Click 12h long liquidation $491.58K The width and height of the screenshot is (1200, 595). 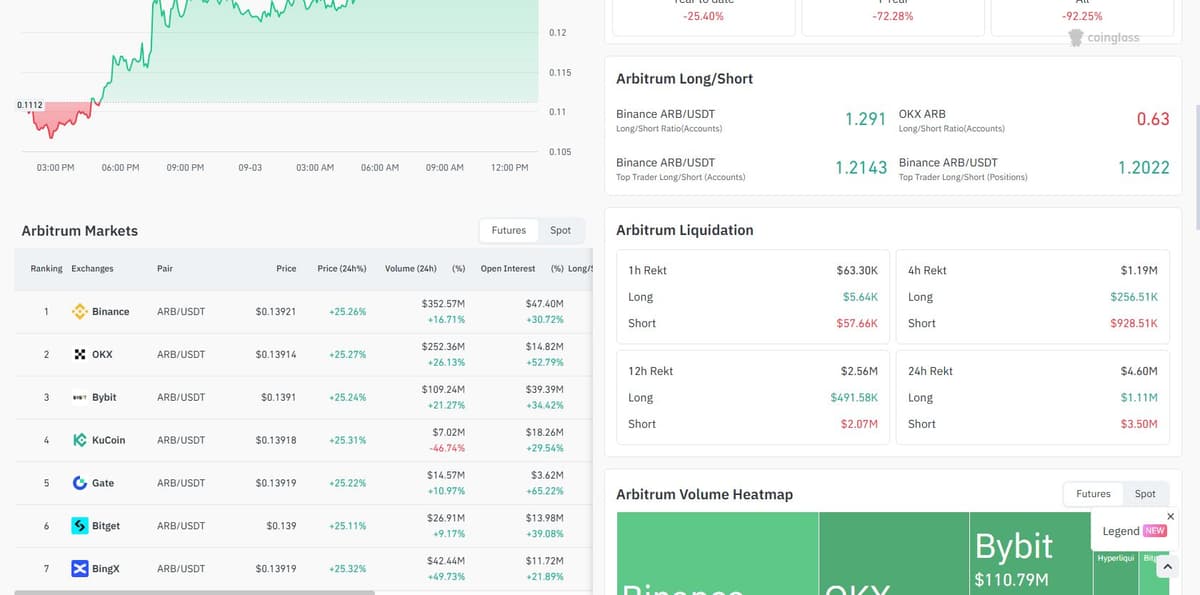854,398
